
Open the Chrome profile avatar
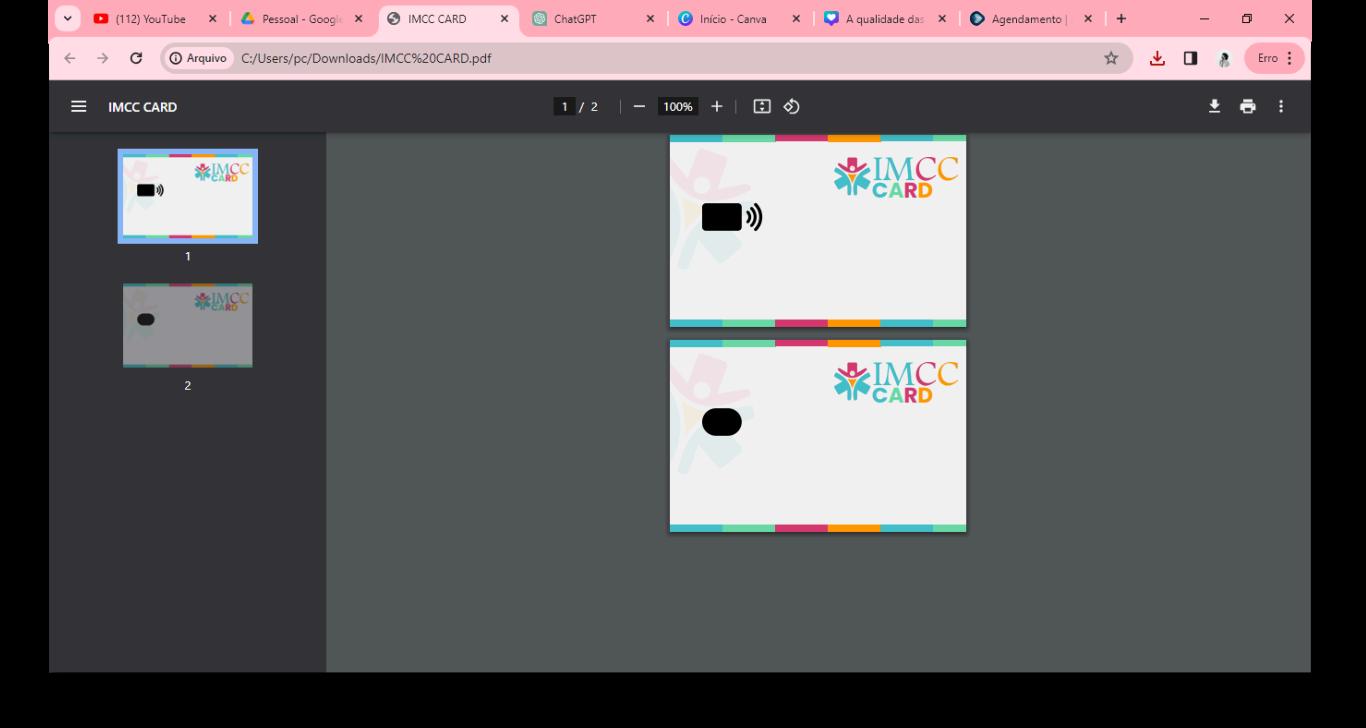tap(1223, 58)
